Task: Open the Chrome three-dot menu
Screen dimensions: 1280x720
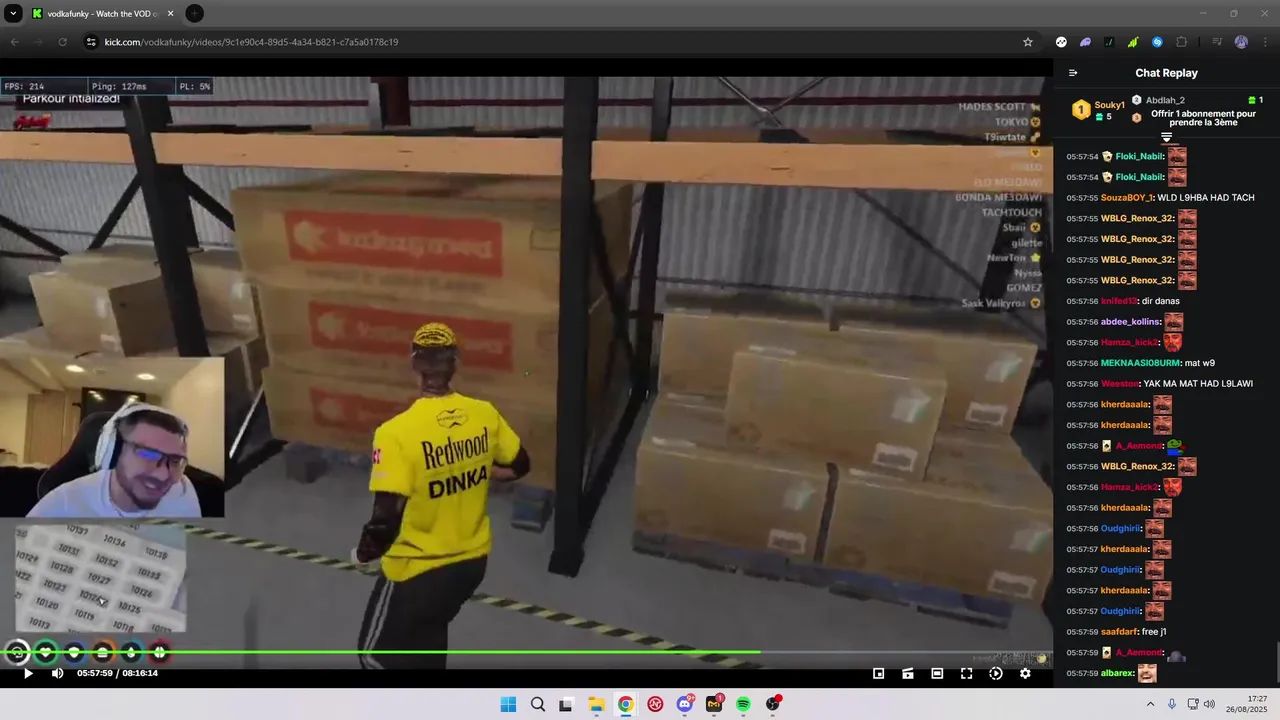Action: pos(1264,42)
